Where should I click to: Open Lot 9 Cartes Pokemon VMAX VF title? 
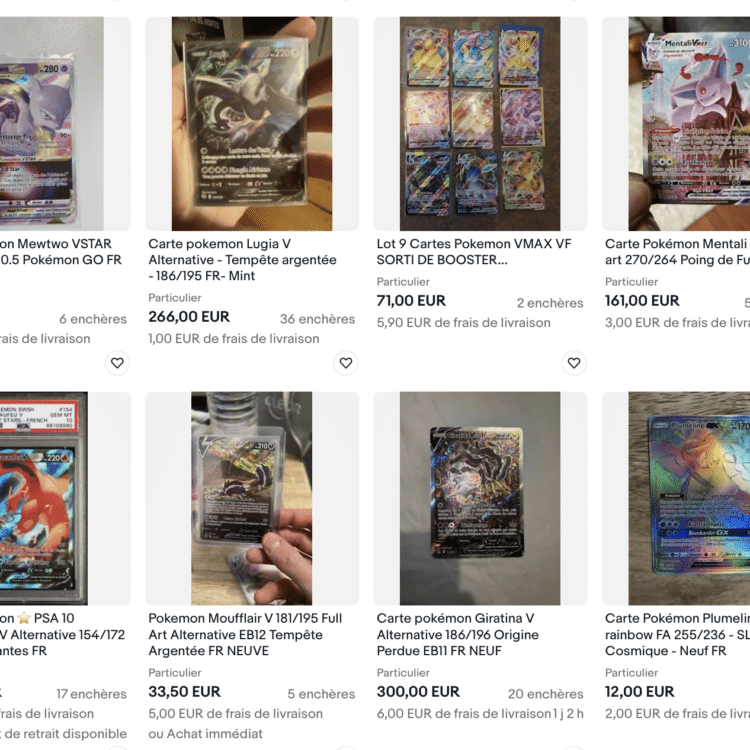tap(474, 252)
